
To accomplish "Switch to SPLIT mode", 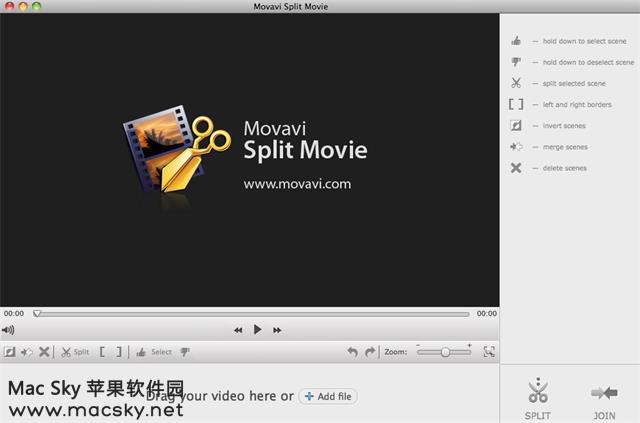I will 538,399.
